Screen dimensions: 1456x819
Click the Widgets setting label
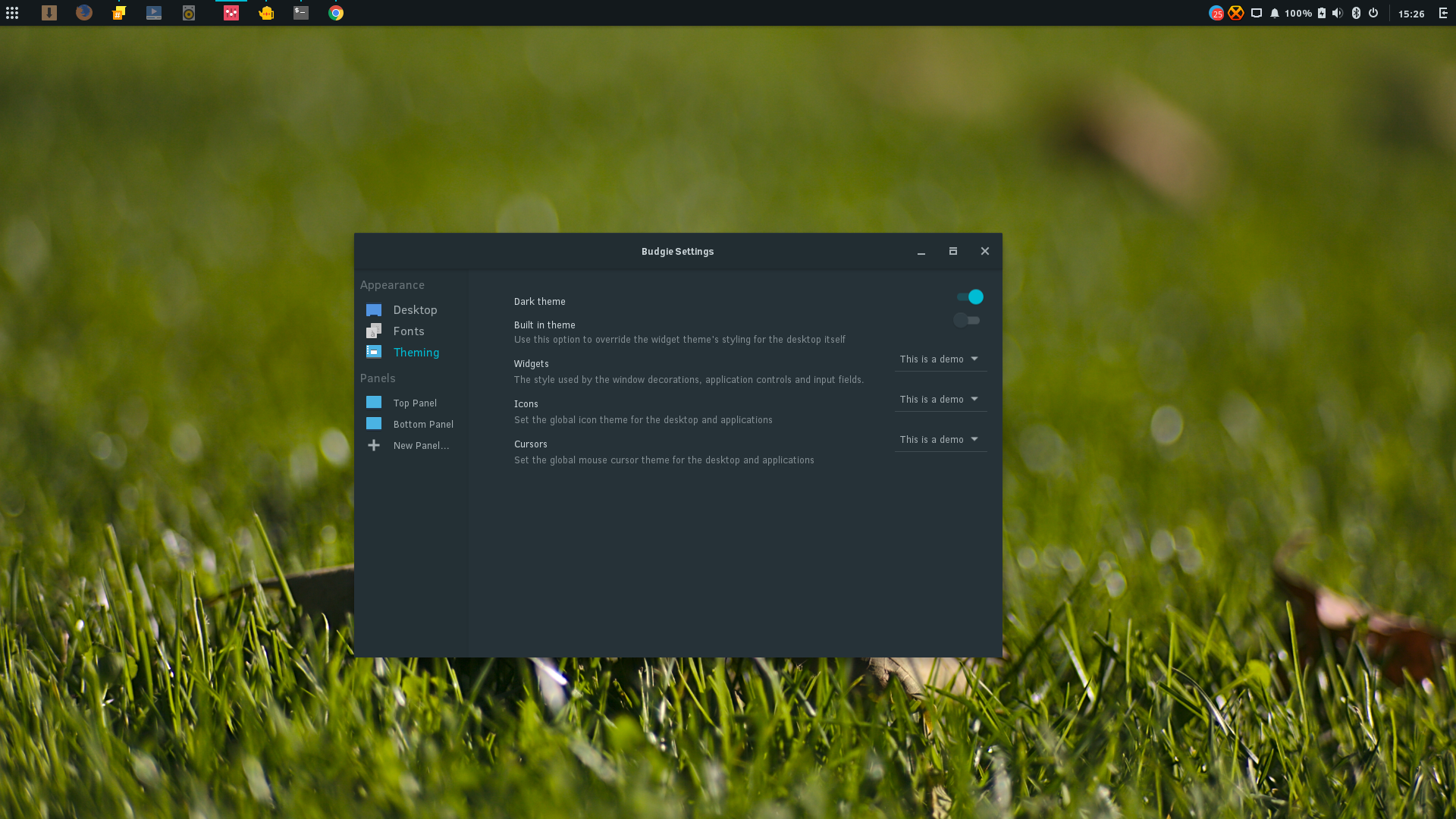531,364
